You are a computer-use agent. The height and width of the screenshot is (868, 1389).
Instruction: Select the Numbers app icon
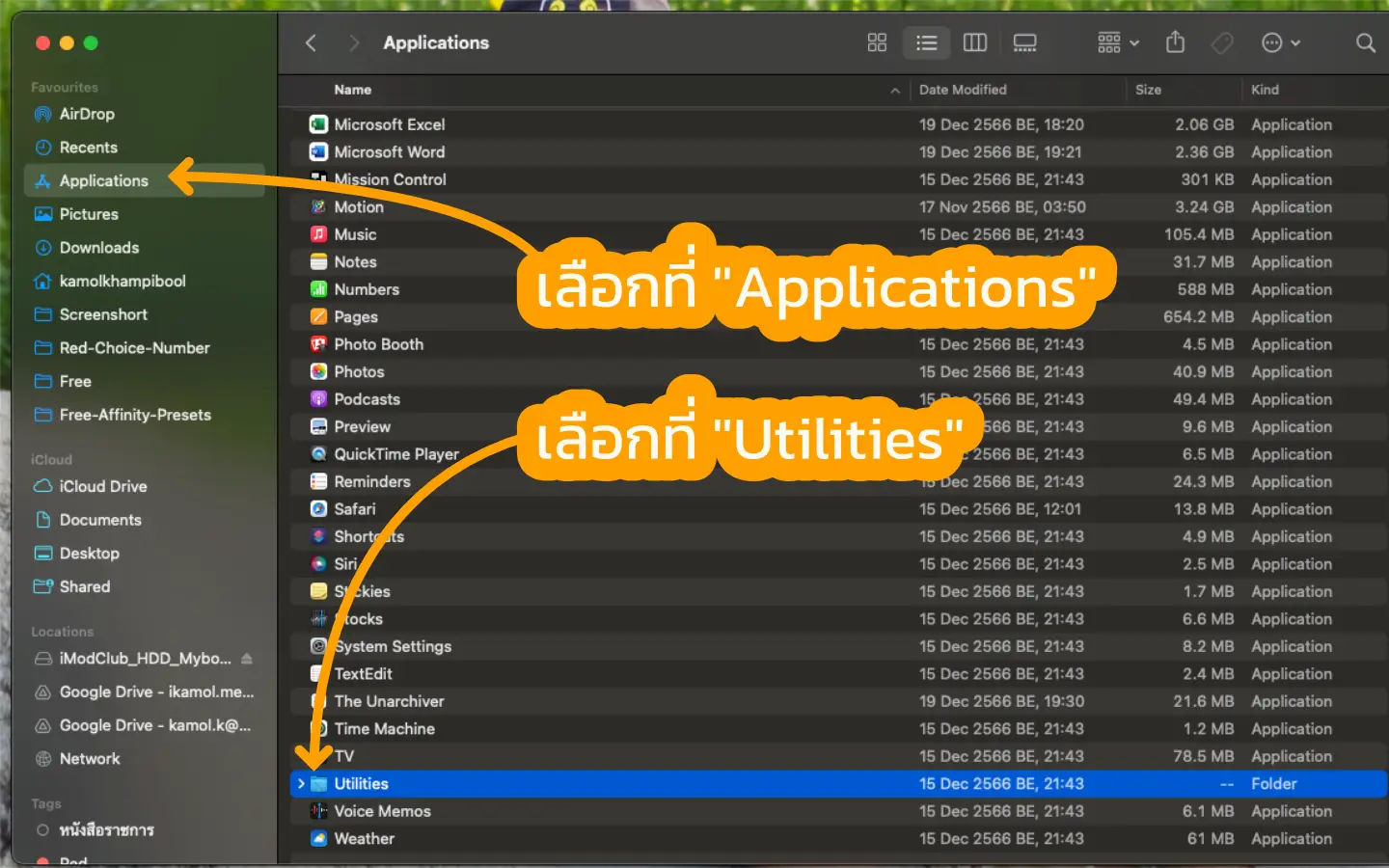click(x=318, y=289)
